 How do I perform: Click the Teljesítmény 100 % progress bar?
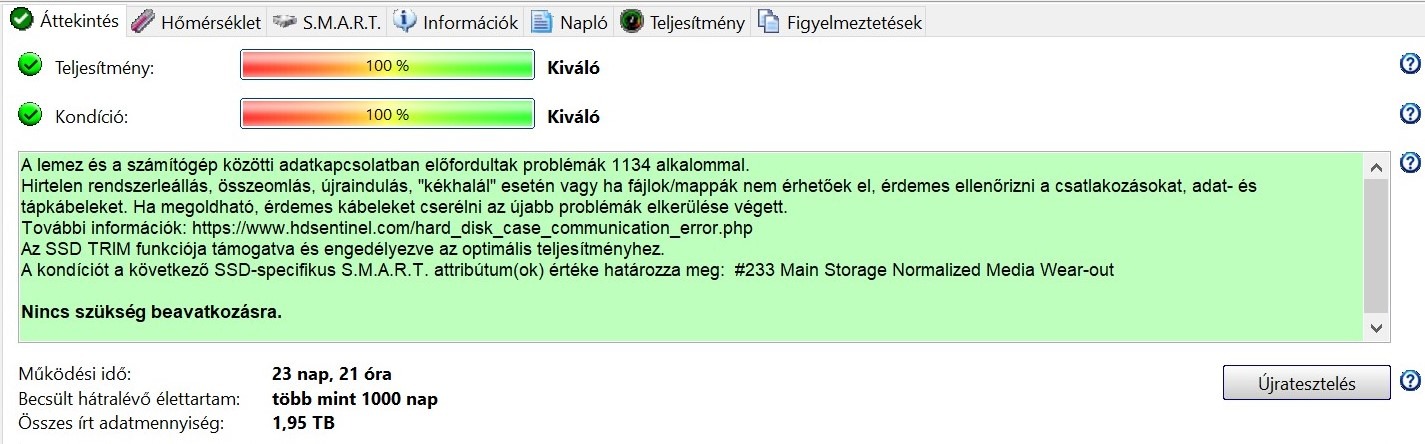387,66
